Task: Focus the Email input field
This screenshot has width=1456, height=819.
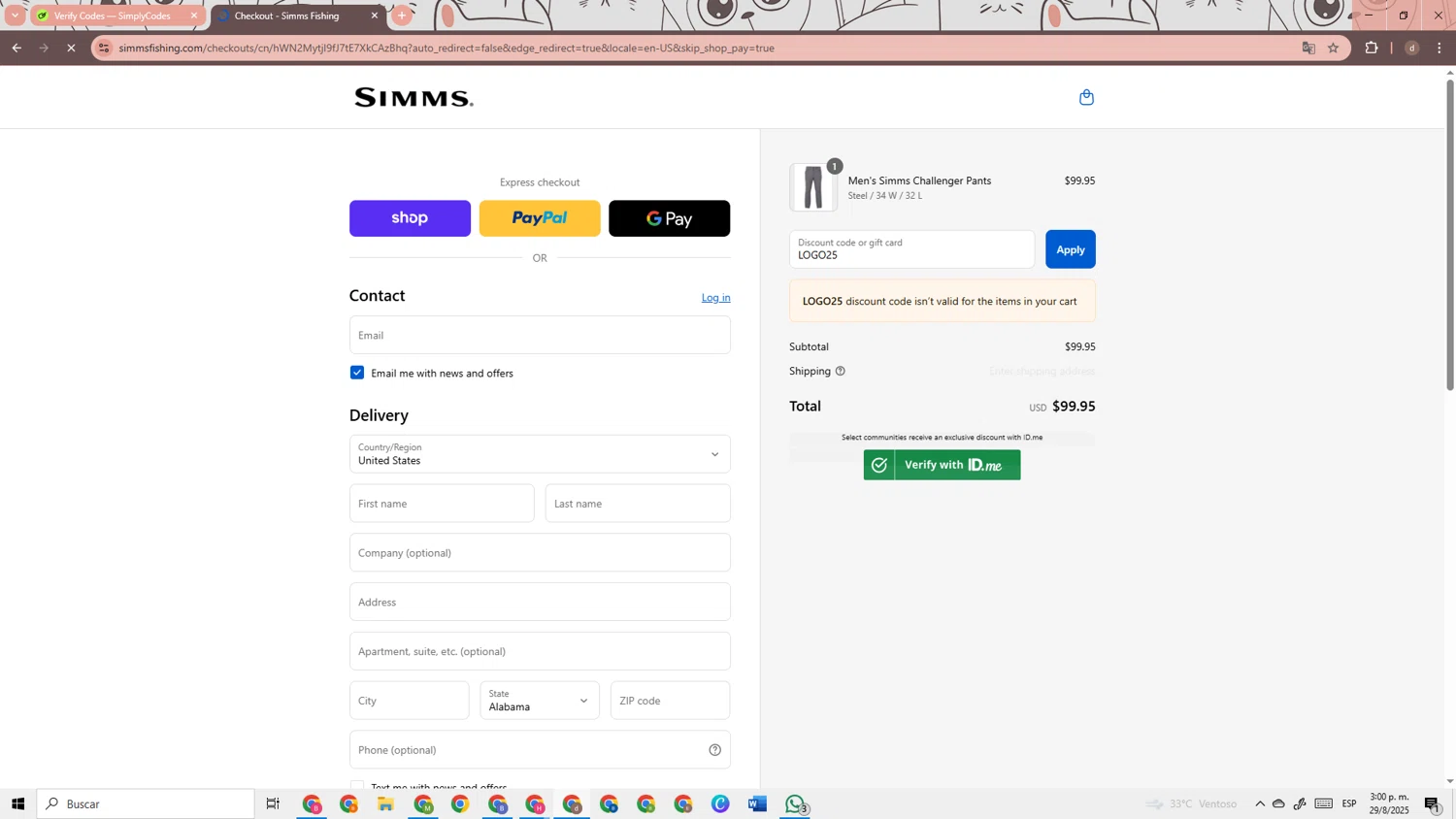Action: click(540, 335)
